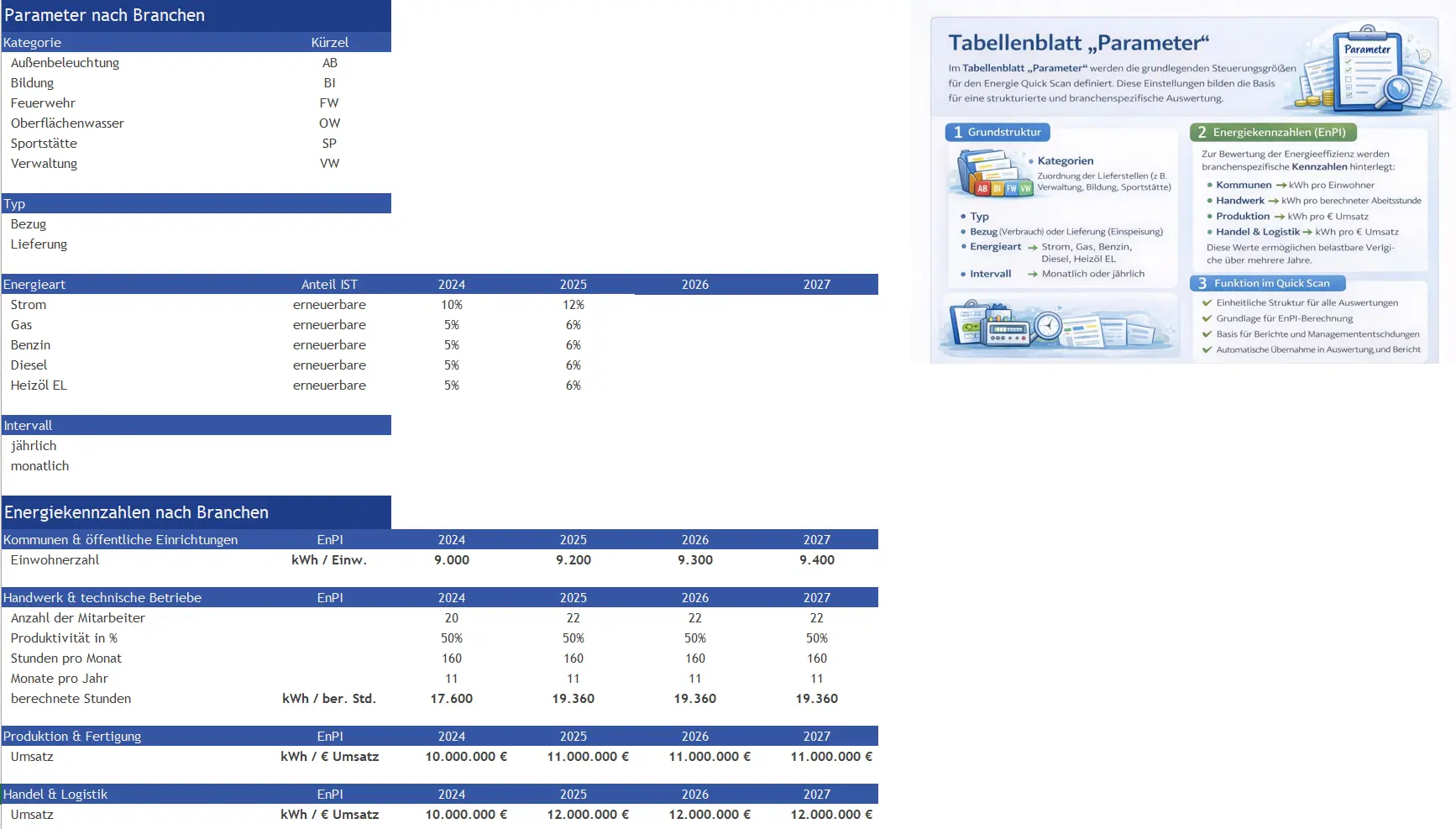This screenshot has height=829, width=1456.
Task: Select Handel & Logistik Umsatz 2025 cell
Action: [x=573, y=815]
